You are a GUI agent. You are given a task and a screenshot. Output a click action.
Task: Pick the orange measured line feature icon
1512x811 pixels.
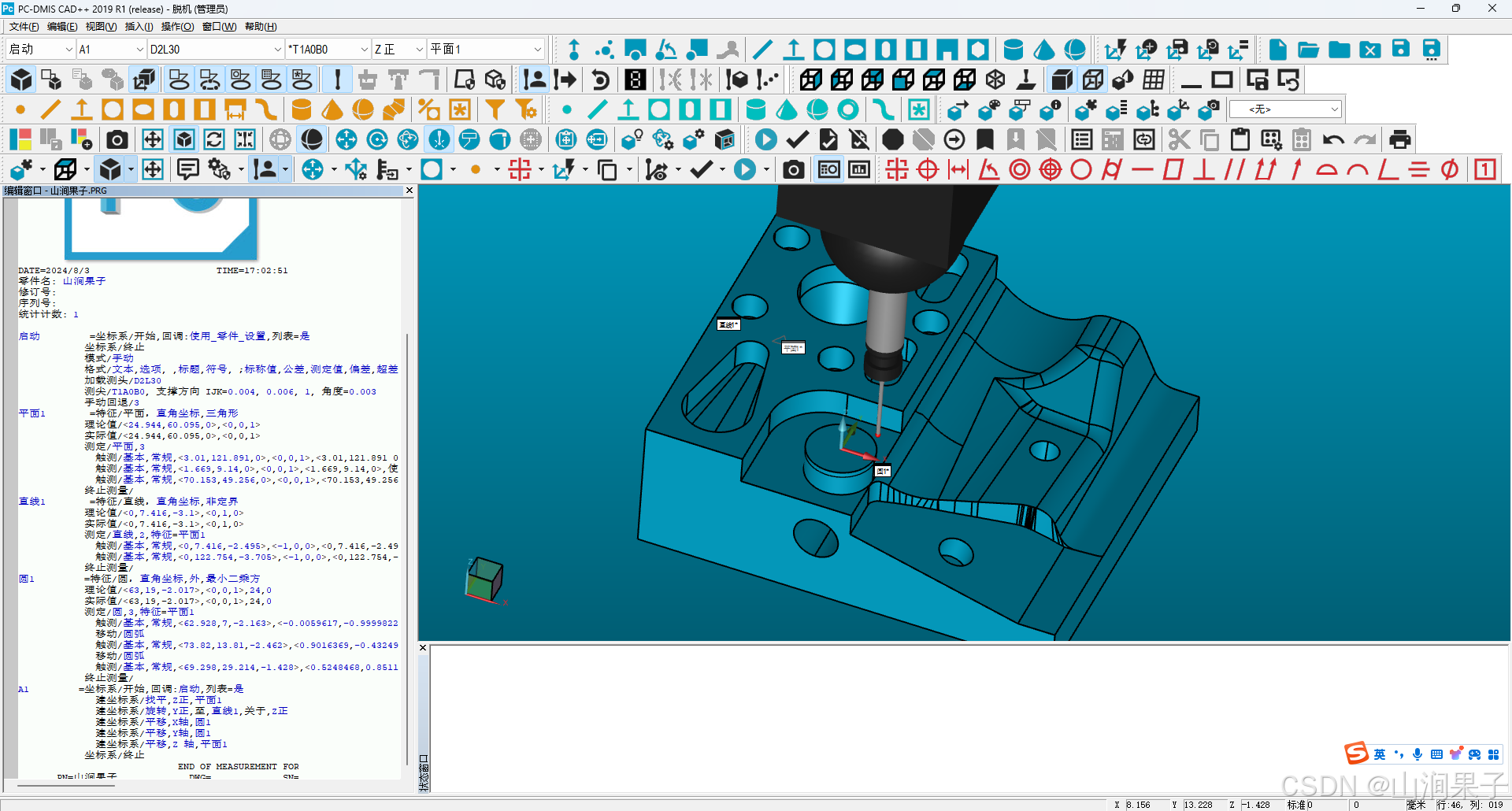(x=51, y=109)
